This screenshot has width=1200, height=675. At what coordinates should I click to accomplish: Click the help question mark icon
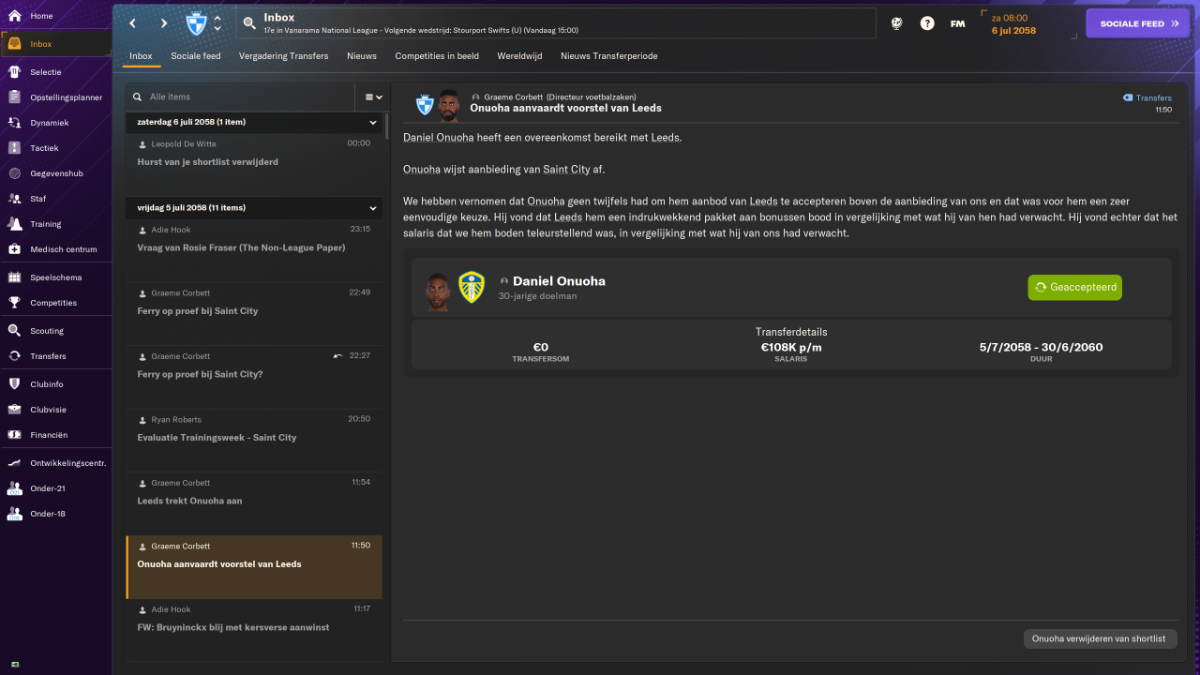[927, 23]
